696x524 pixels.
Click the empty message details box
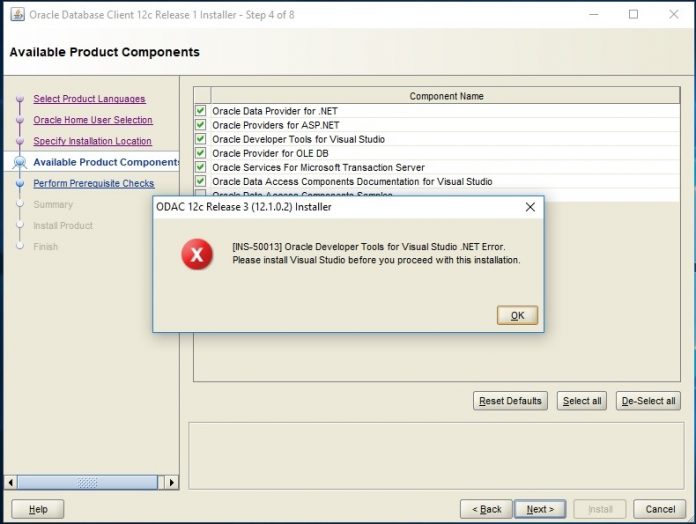point(436,456)
